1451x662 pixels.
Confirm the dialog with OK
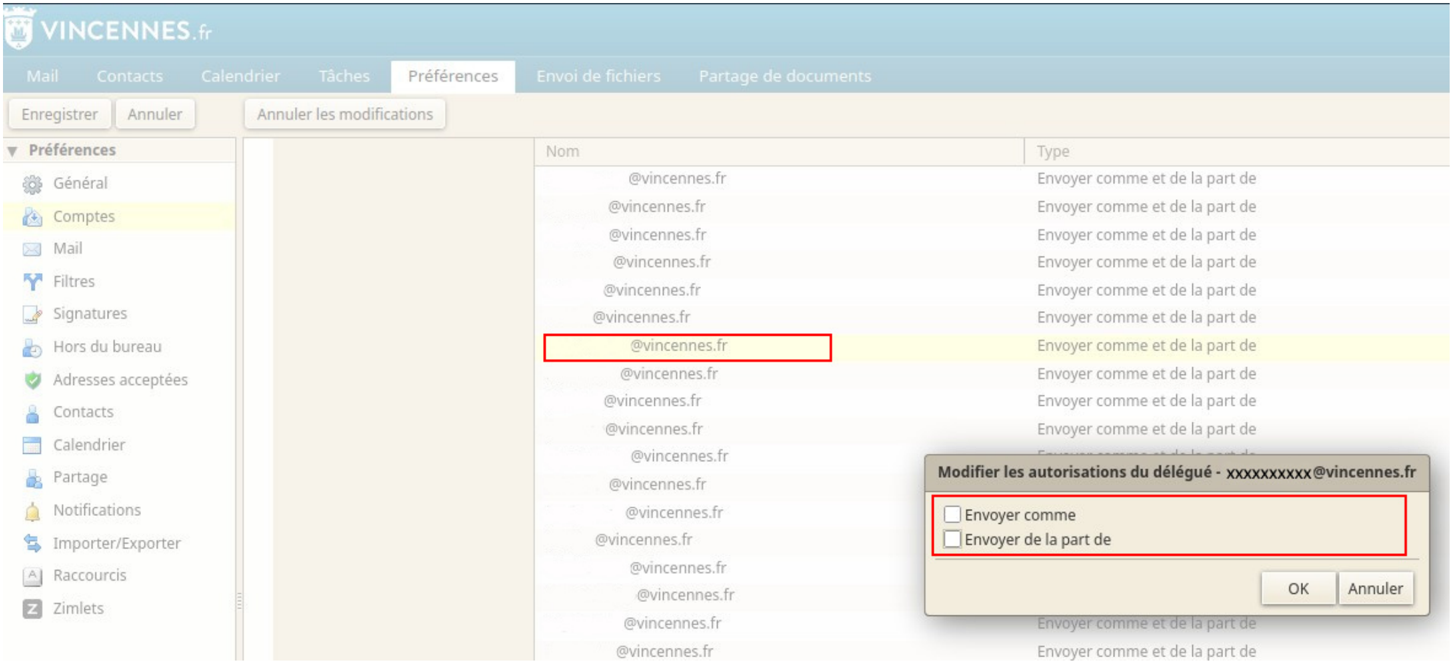click(x=1298, y=588)
